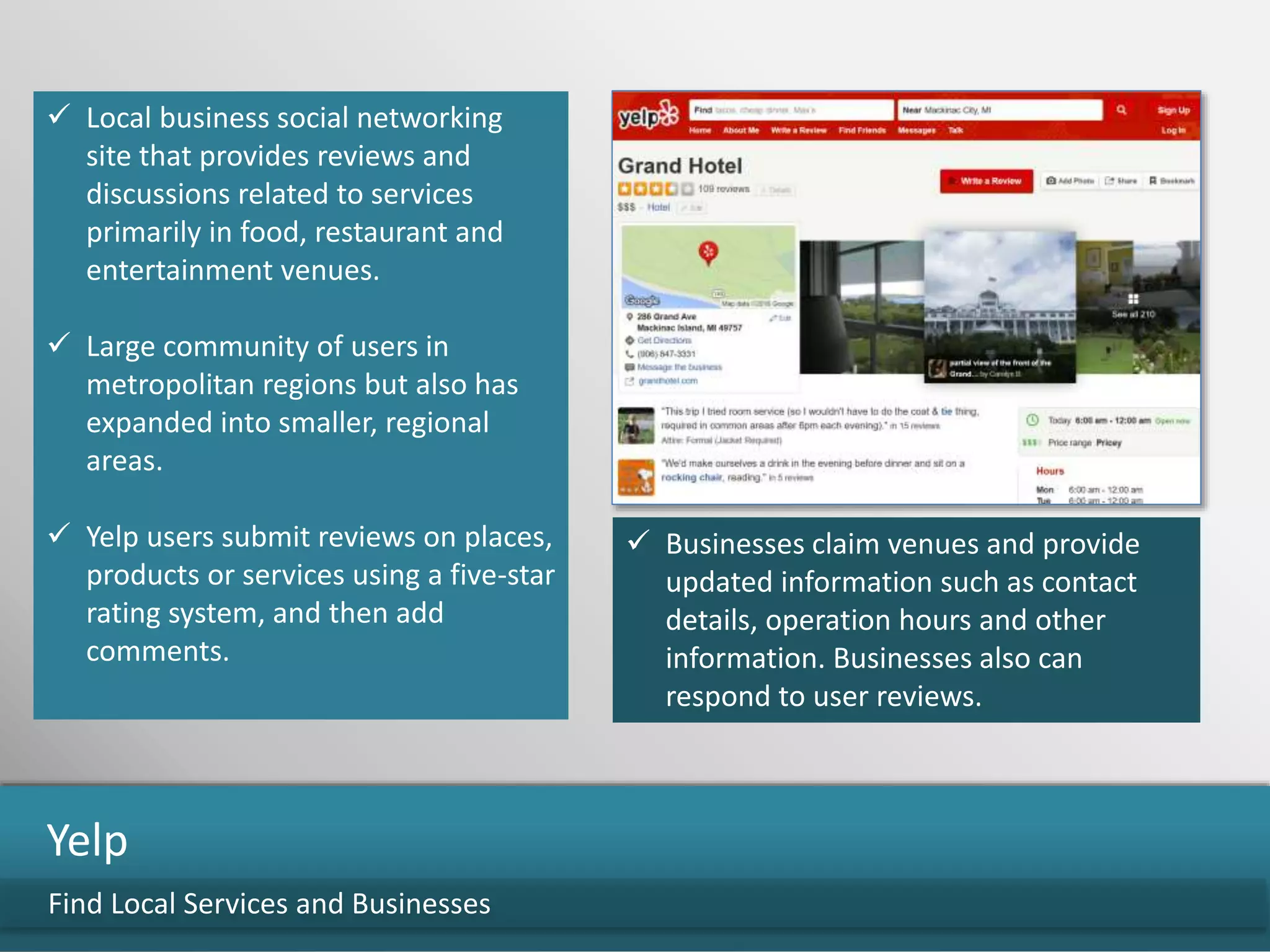Click the search magnifier icon
This screenshot has height=952, width=1270.
tap(1121, 110)
